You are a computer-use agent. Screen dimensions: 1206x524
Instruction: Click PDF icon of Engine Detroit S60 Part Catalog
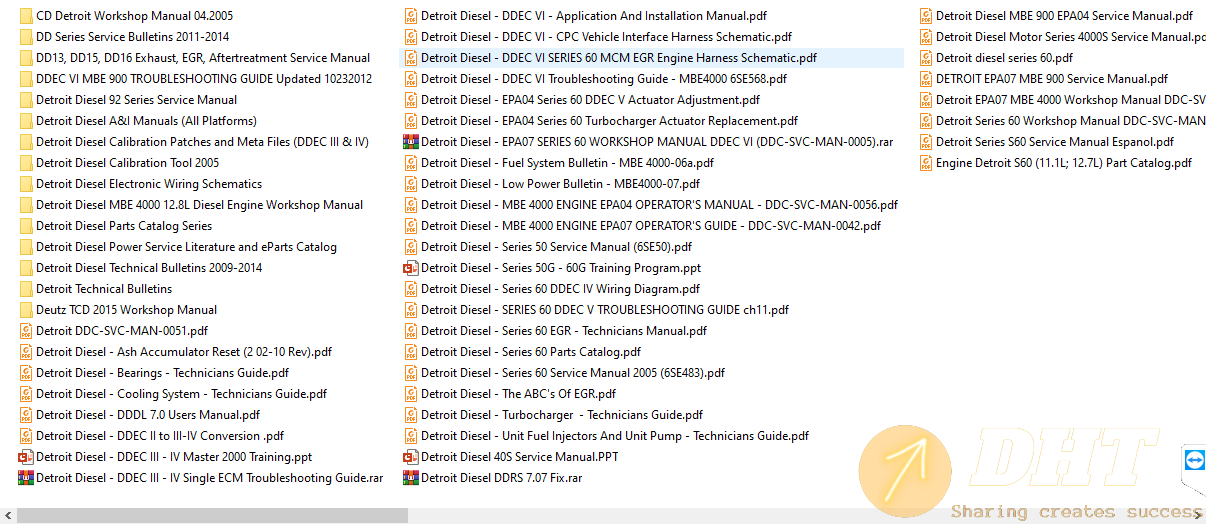point(926,163)
